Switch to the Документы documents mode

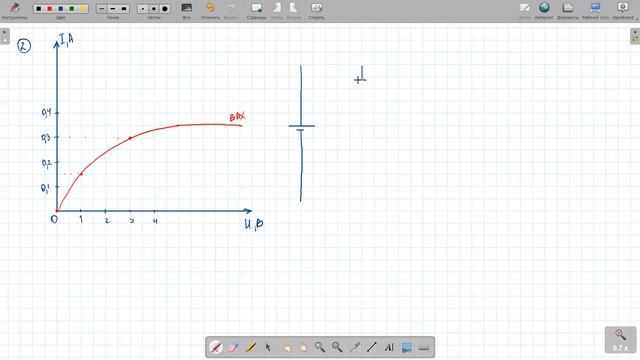pyautogui.click(x=568, y=7)
